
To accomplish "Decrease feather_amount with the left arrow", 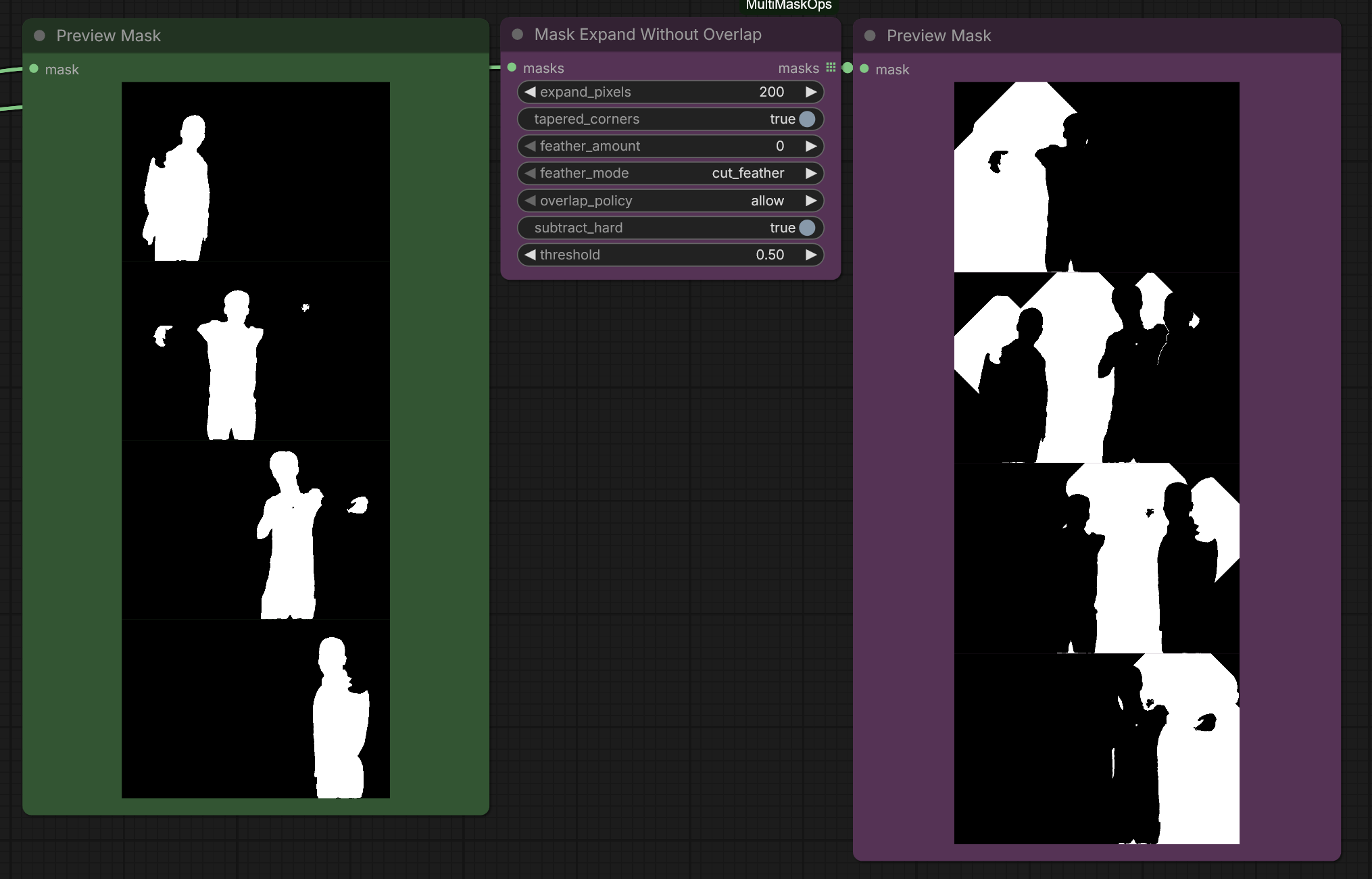I will (530, 146).
